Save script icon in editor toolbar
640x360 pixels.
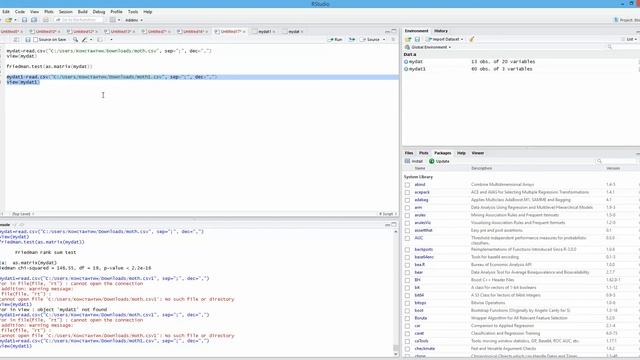[28, 40]
